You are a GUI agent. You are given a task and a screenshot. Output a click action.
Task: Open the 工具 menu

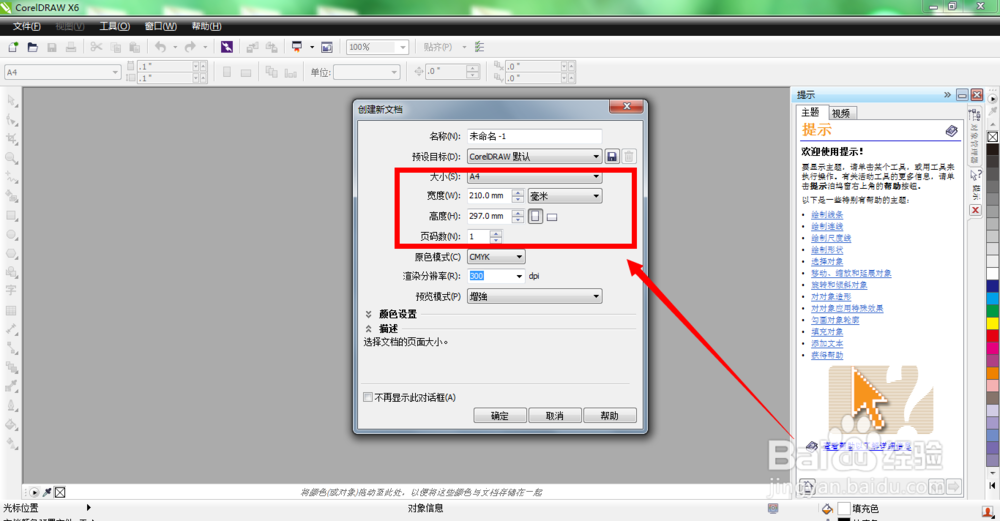point(115,26)
